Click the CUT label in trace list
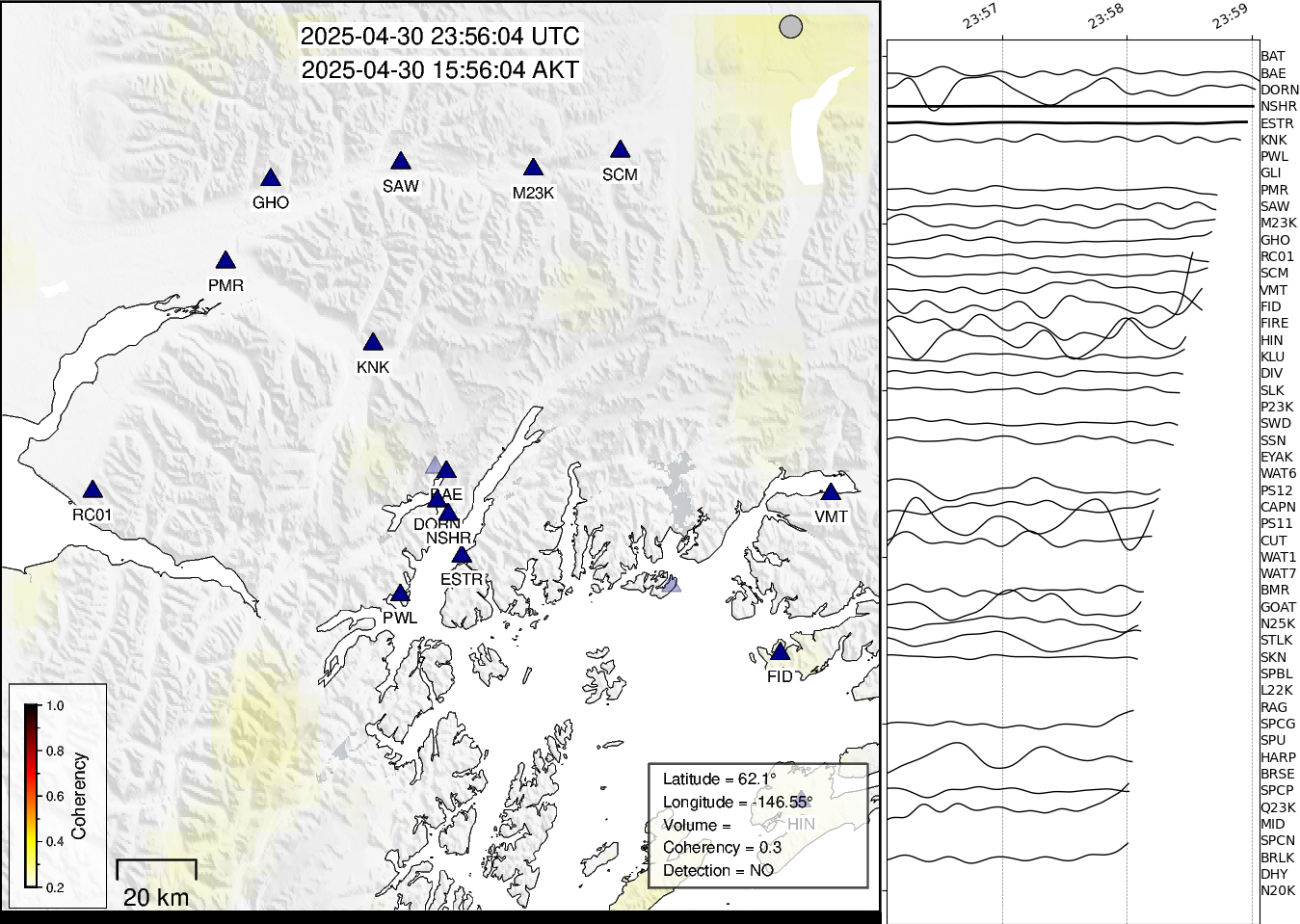The width and height of the screenshot is (1300, 924). [1274, 541]
